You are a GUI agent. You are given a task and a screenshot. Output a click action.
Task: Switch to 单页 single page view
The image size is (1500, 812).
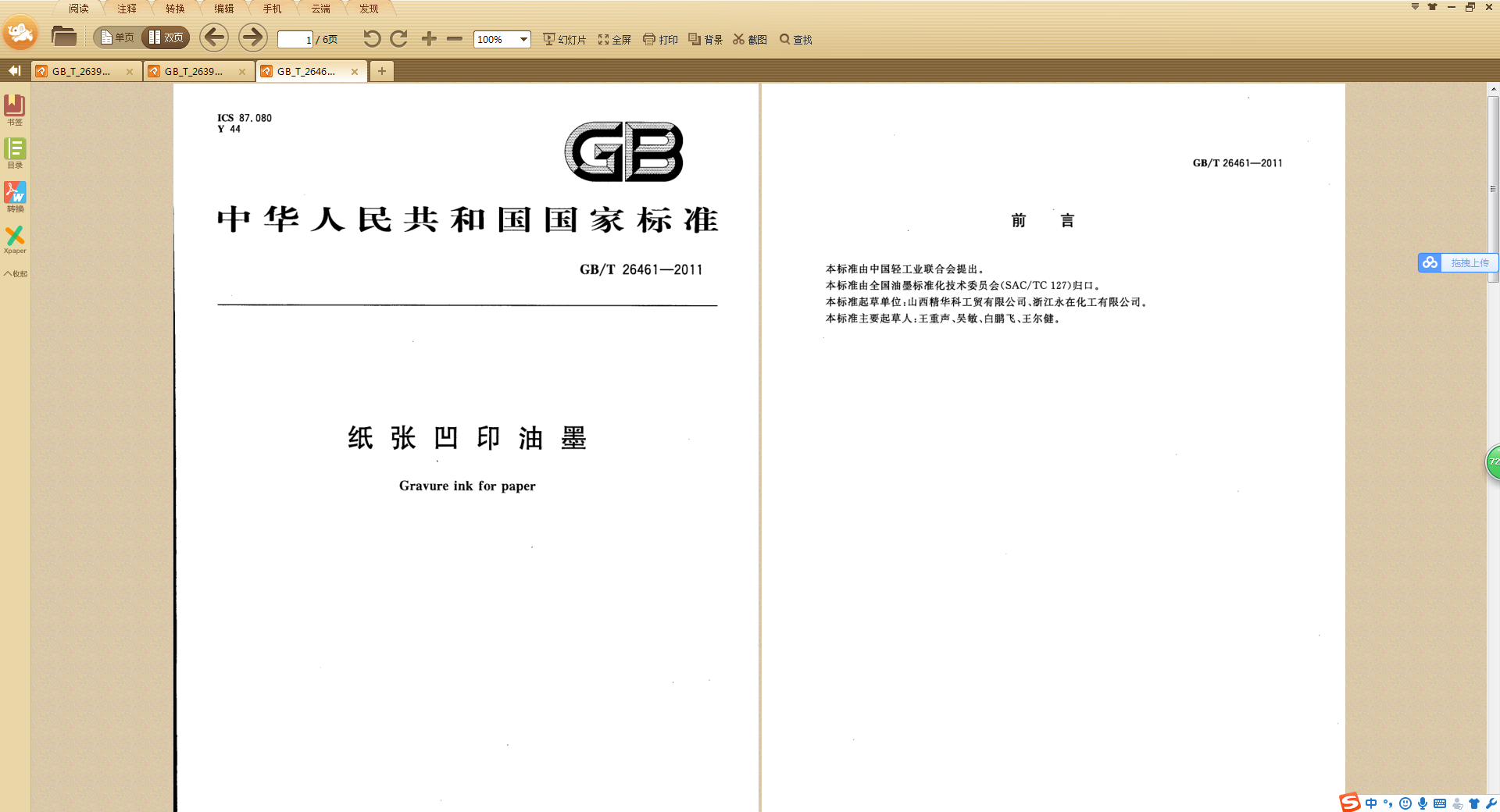pyautogui.click(x=117, y=37)
